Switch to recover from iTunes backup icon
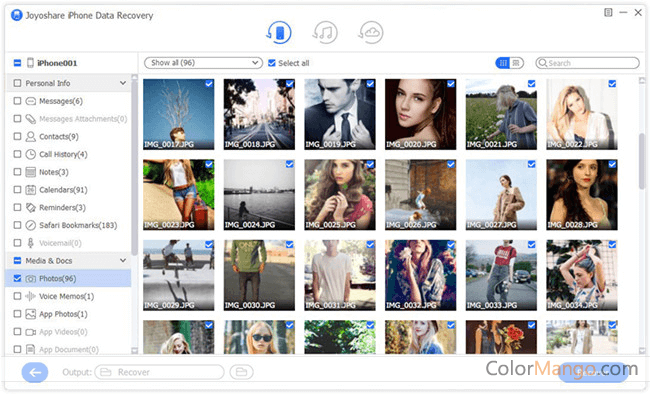 point(325,33)
